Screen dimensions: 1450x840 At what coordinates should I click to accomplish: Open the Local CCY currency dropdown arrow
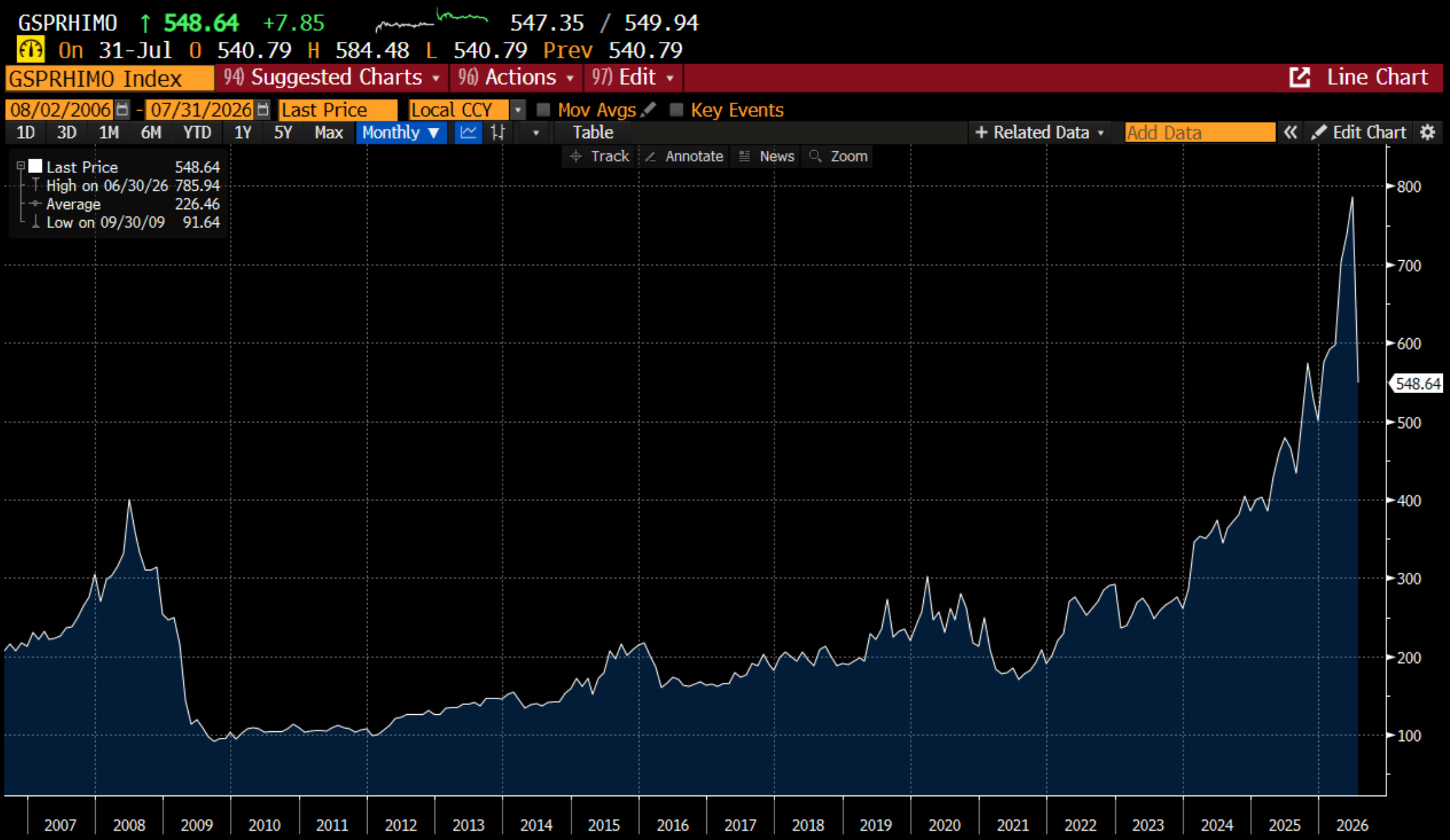pyautogui.click(x=518, y=109)
